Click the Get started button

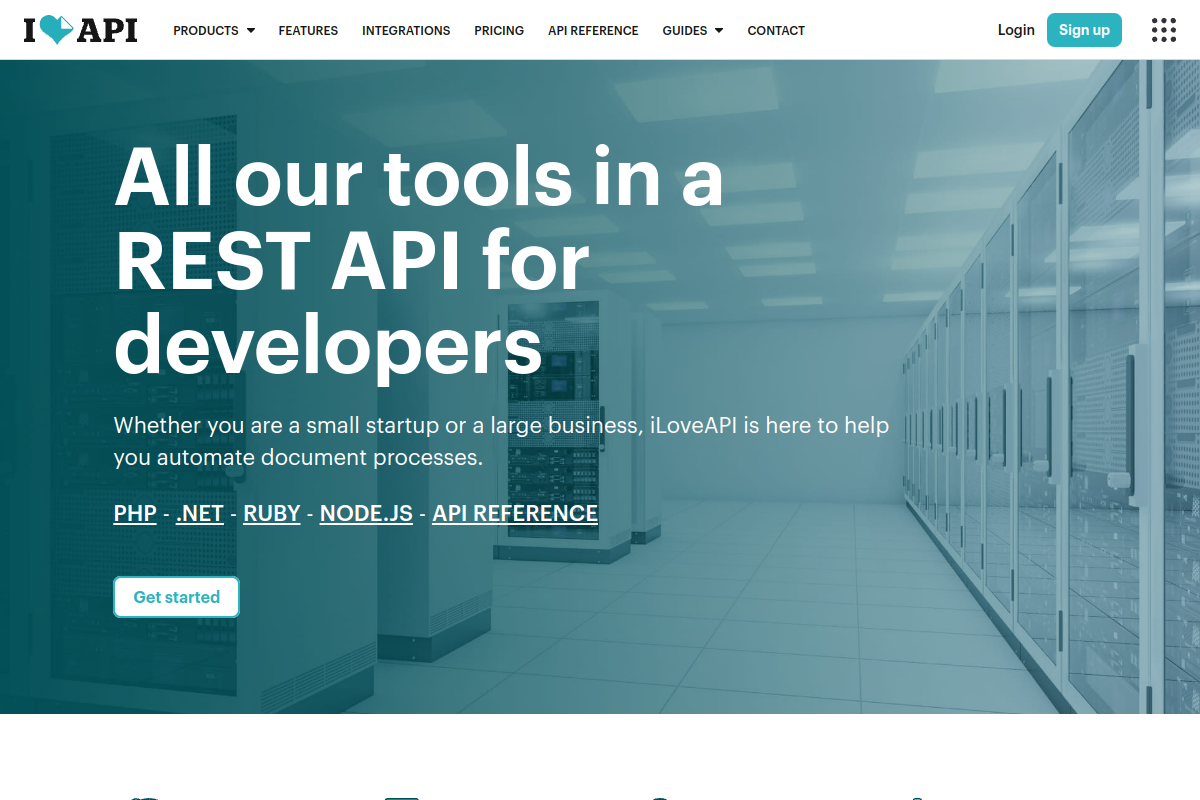176,597
